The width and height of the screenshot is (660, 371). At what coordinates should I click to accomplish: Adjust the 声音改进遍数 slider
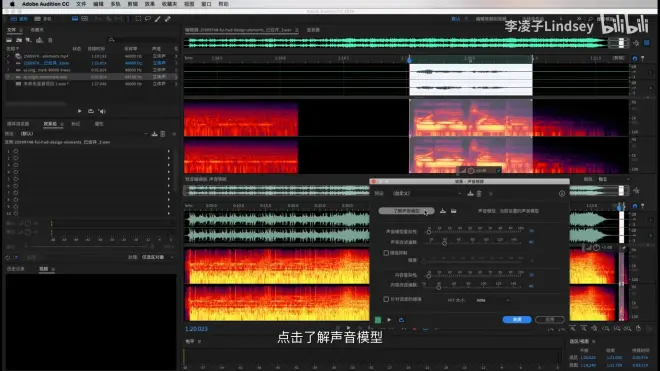[444, 243]
